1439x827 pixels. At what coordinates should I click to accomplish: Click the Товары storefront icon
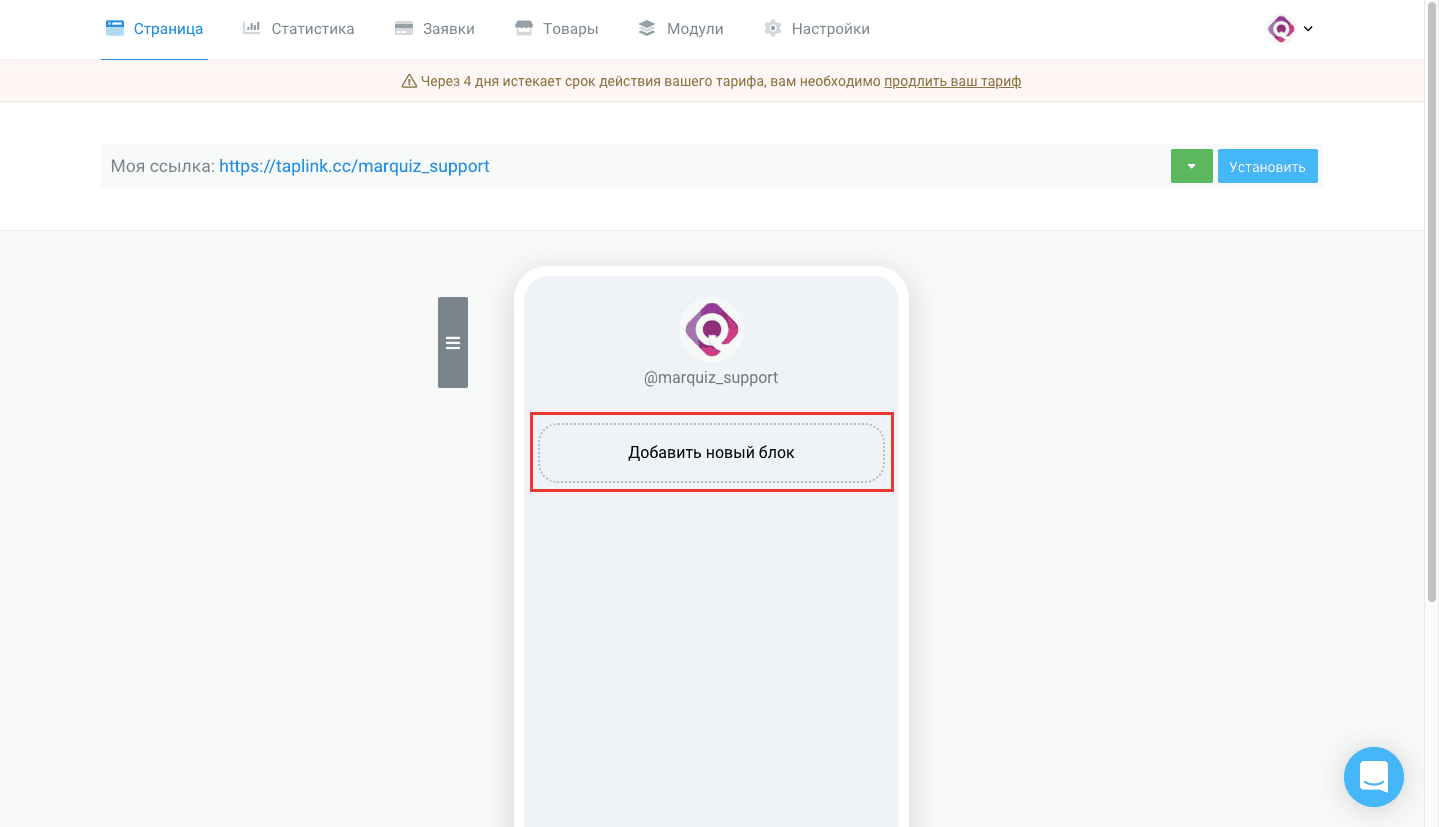[x=524, y=29]
